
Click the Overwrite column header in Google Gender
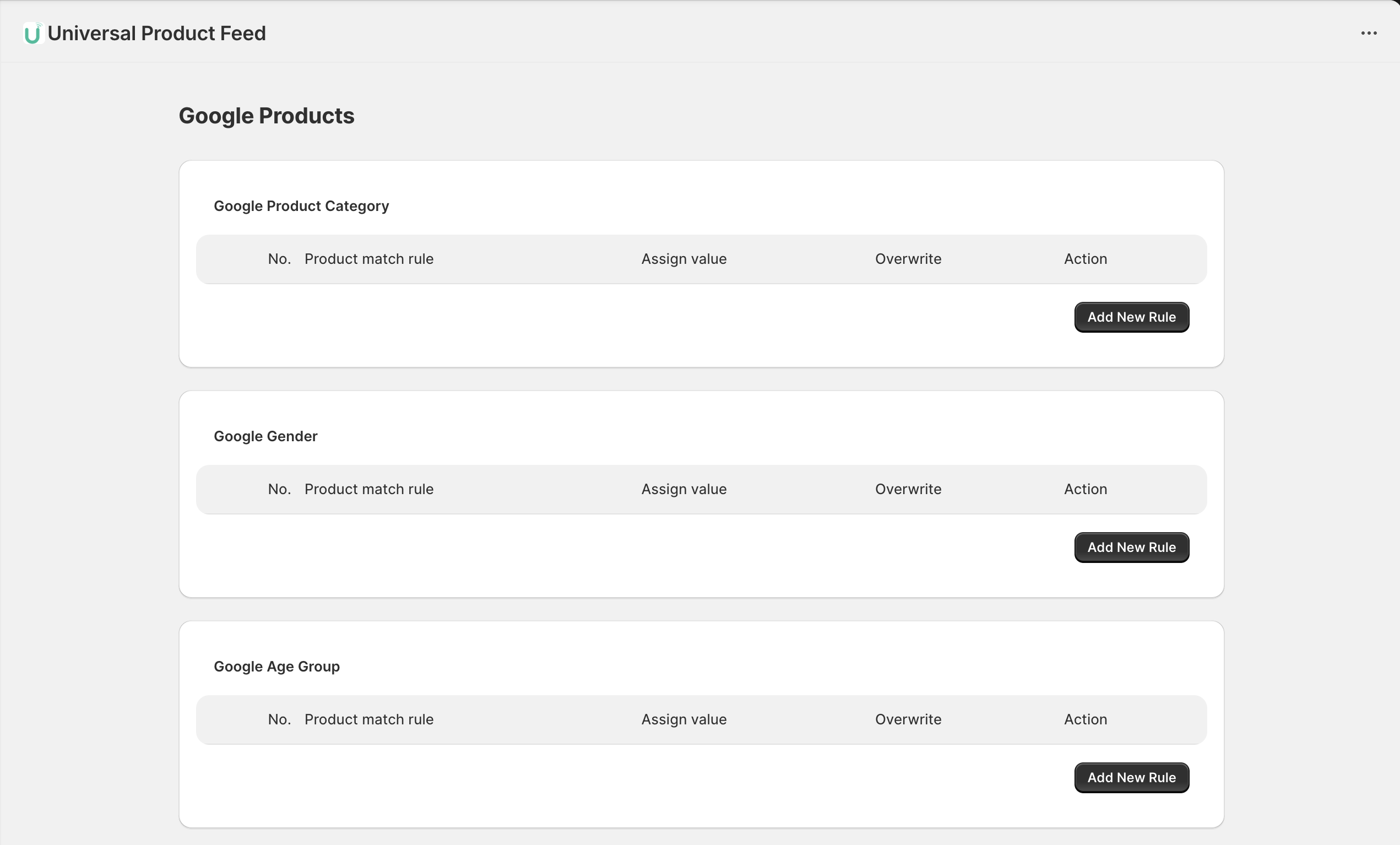[x=908, y=489]
